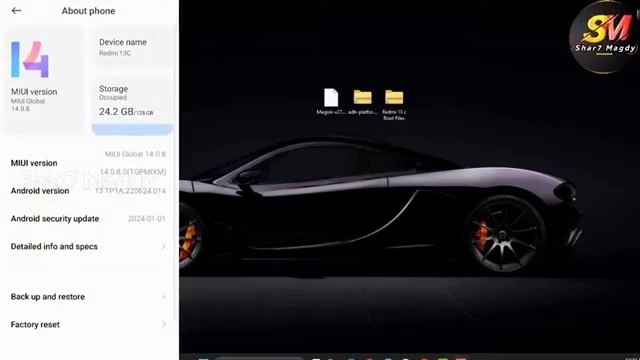Open the Device name card
The image size is (640, 360).
[133, 48]
